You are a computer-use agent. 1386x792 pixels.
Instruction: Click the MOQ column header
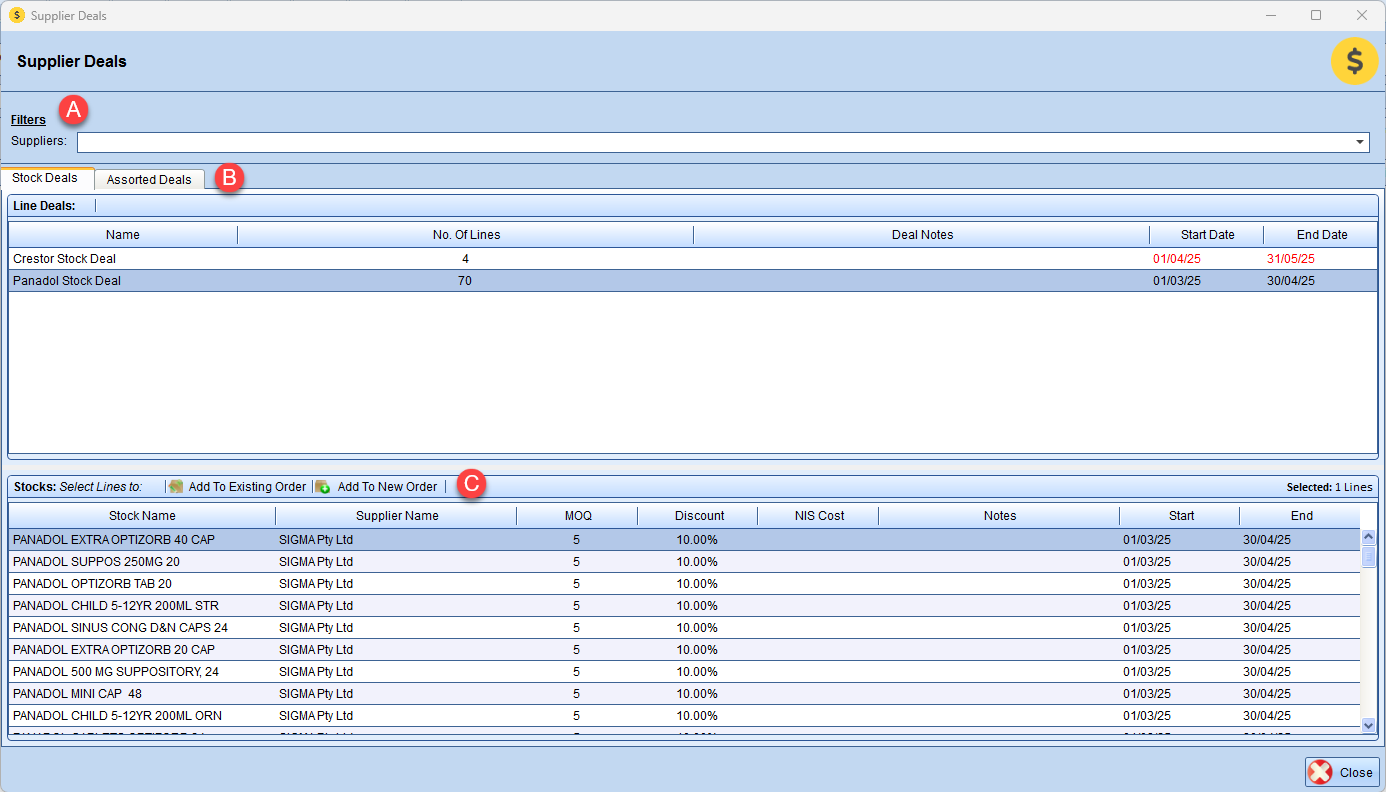[x=577, y=516]
